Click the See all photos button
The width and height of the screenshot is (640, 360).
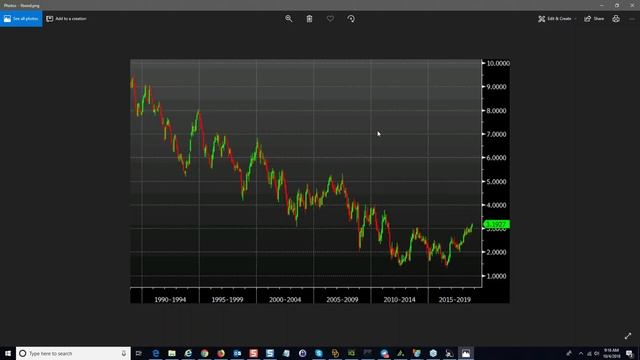coord(21,19)
